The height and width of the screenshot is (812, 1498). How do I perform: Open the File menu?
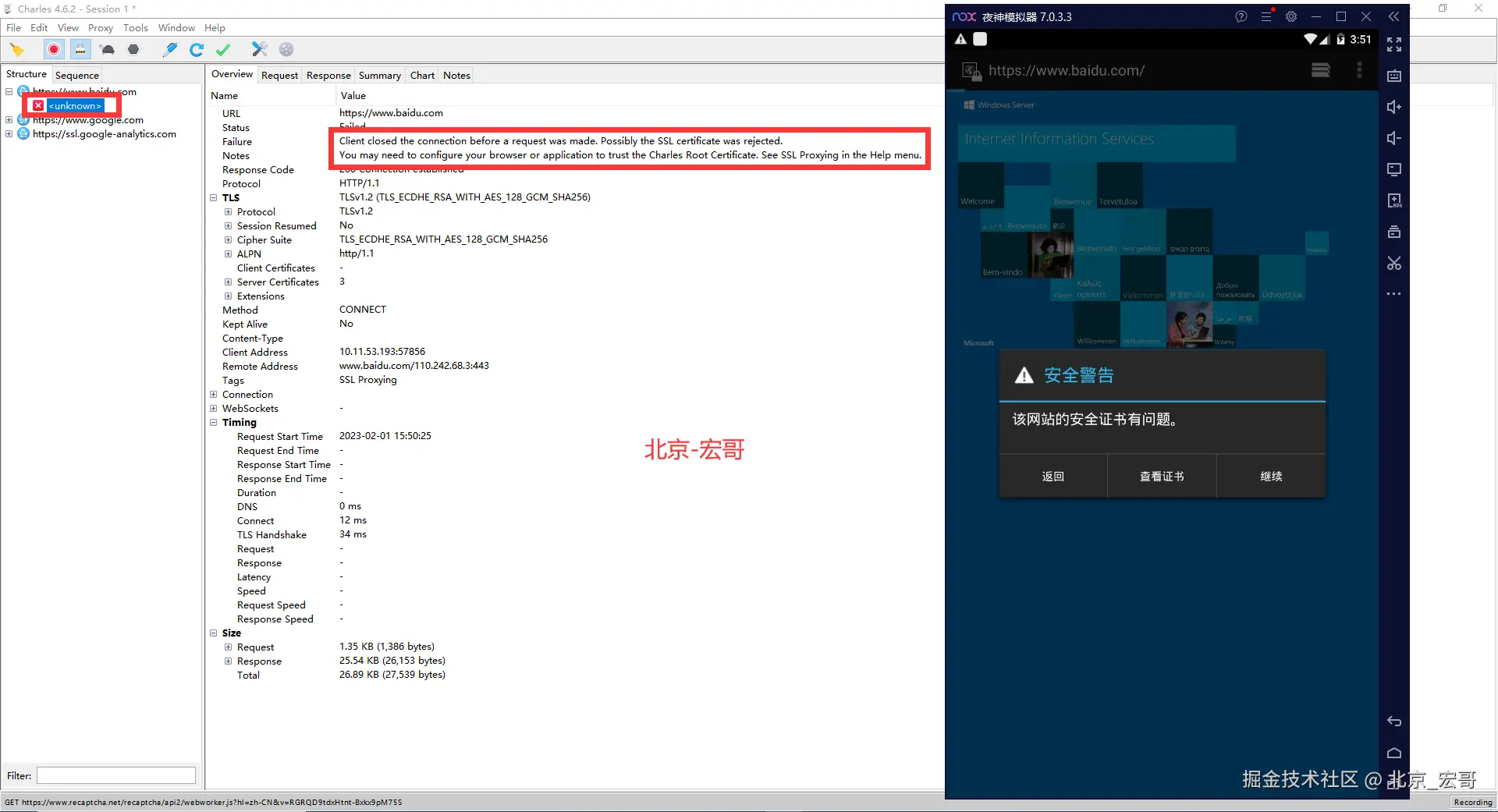[x=14, y=27]
